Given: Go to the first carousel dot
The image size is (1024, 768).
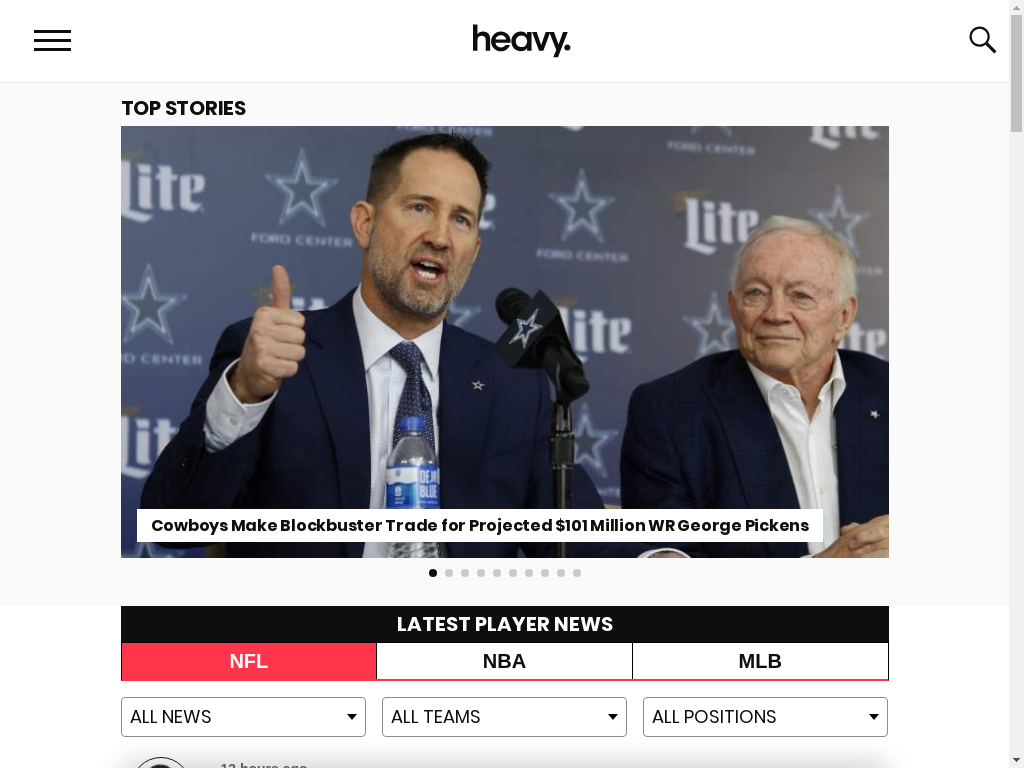Looking at the screenshot, I should 433,573.
